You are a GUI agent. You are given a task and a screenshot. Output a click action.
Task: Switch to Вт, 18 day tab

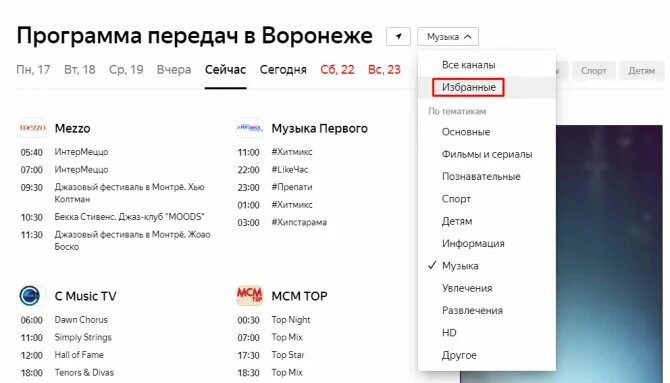79,70
